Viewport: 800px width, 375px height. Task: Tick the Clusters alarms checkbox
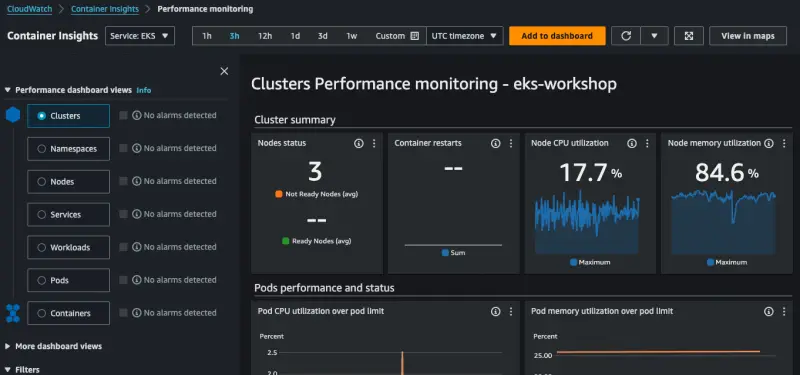pos(123,115)
